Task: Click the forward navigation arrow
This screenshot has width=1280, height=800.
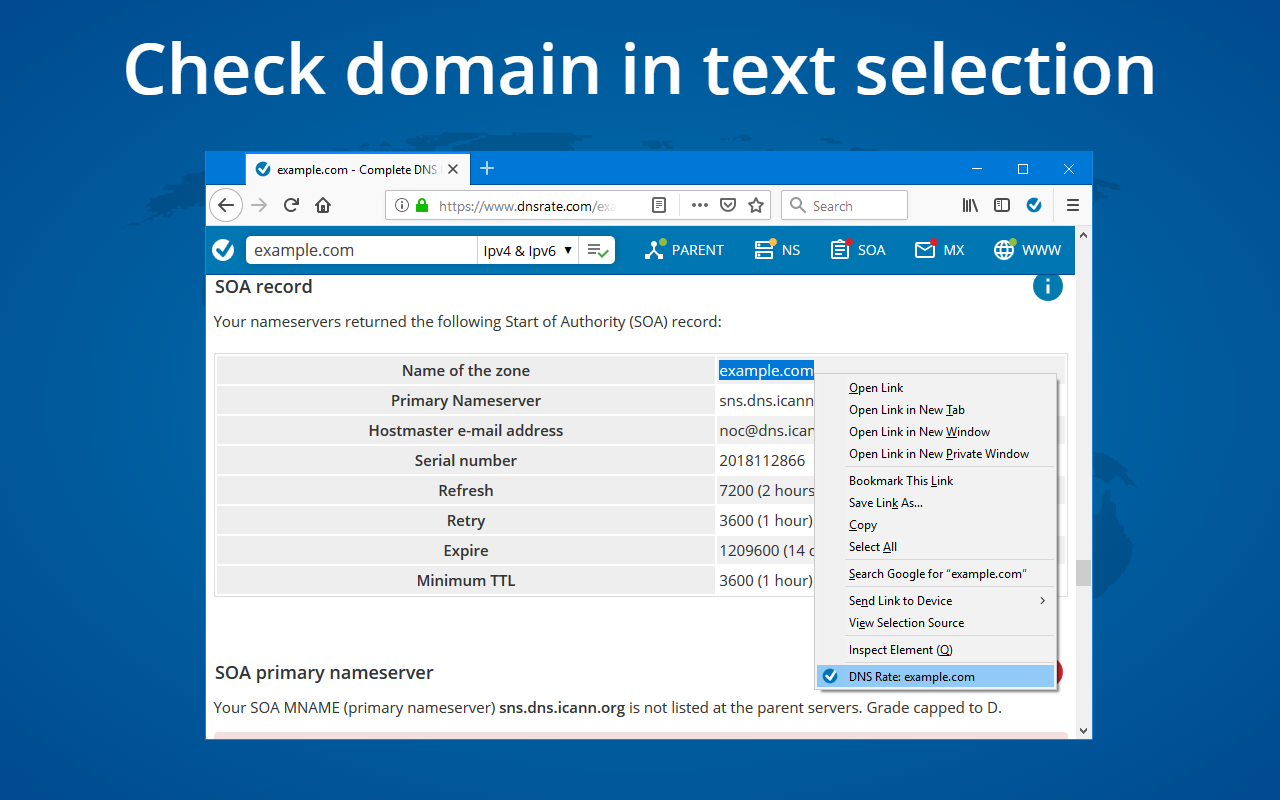Action: [259, 205]
